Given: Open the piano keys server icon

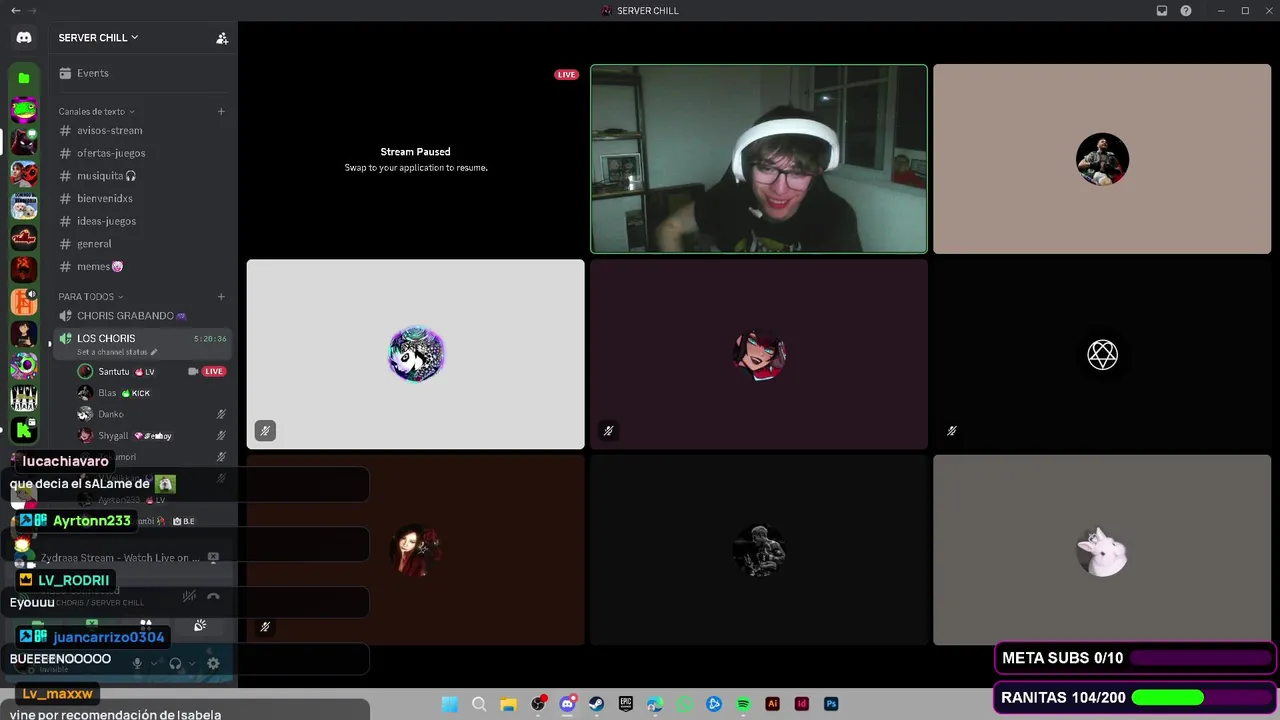Looking at the screenshot, I should tap(24, 398).
